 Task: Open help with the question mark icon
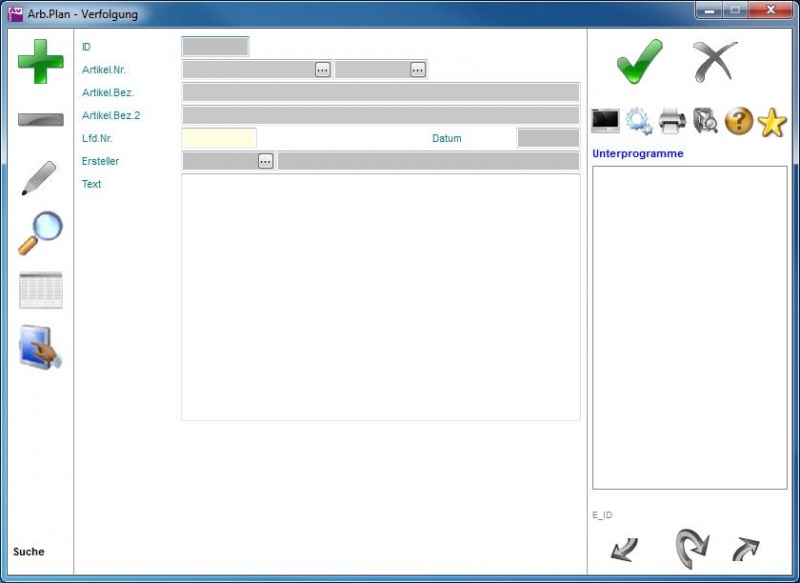[x=738, y=121]
